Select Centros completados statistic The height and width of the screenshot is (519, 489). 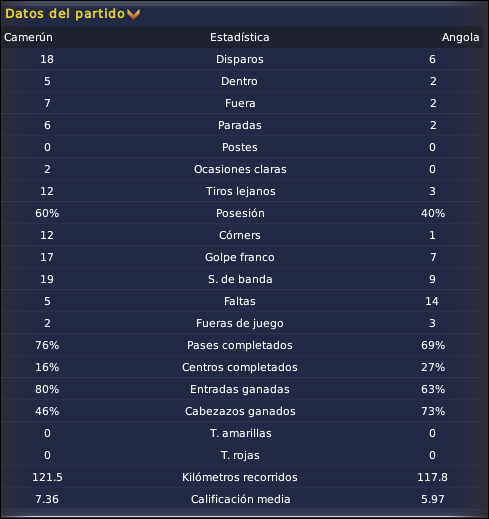click(240, 367)
